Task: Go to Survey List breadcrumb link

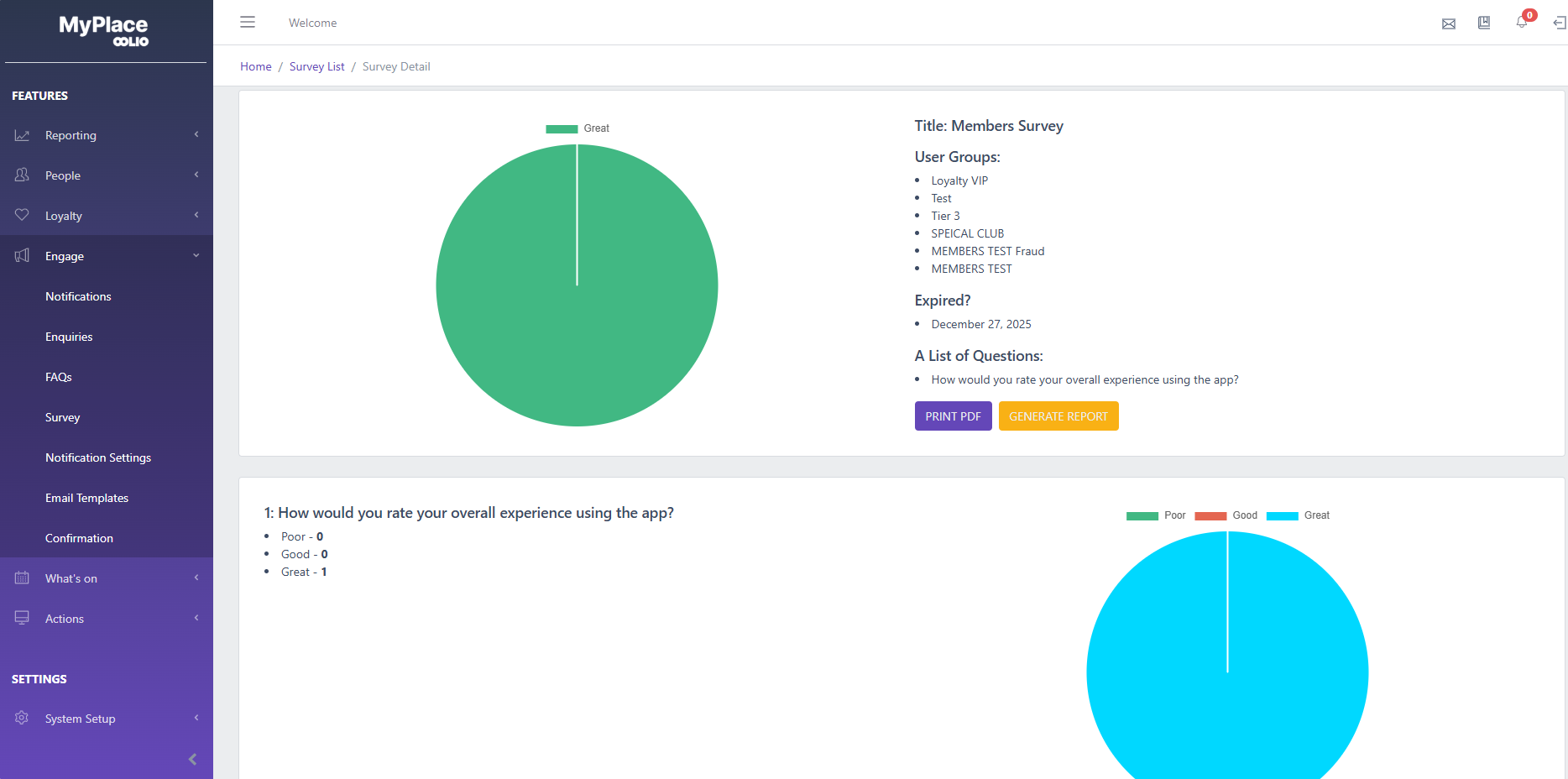Action: 316,66
